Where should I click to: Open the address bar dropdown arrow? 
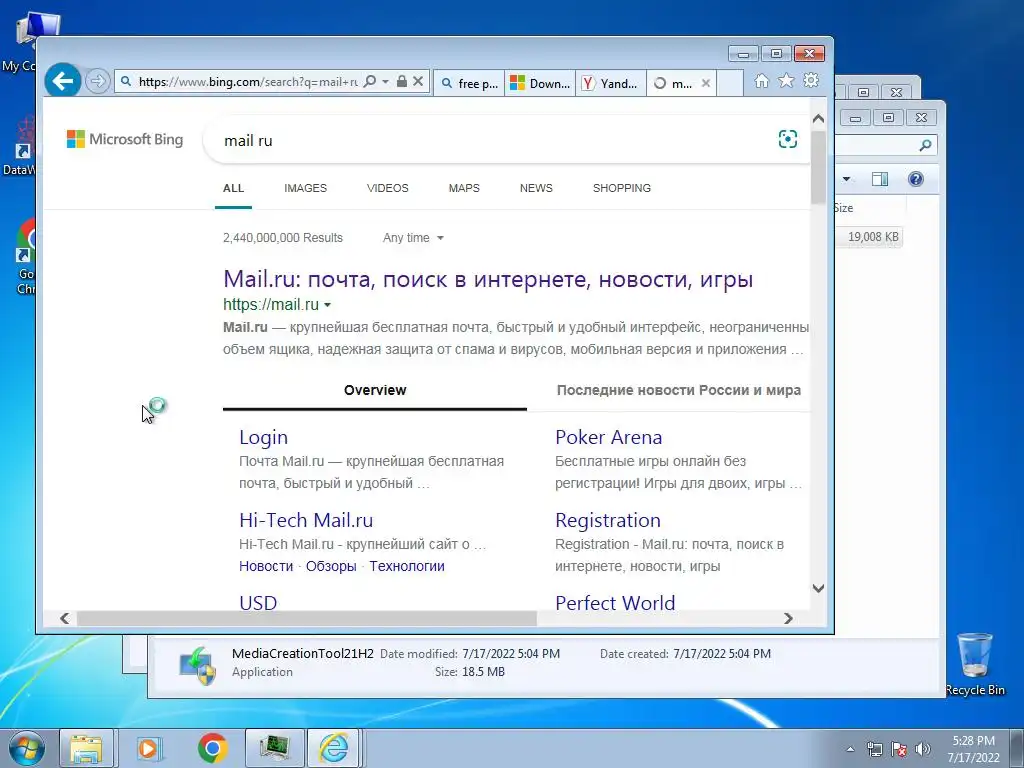385,82
